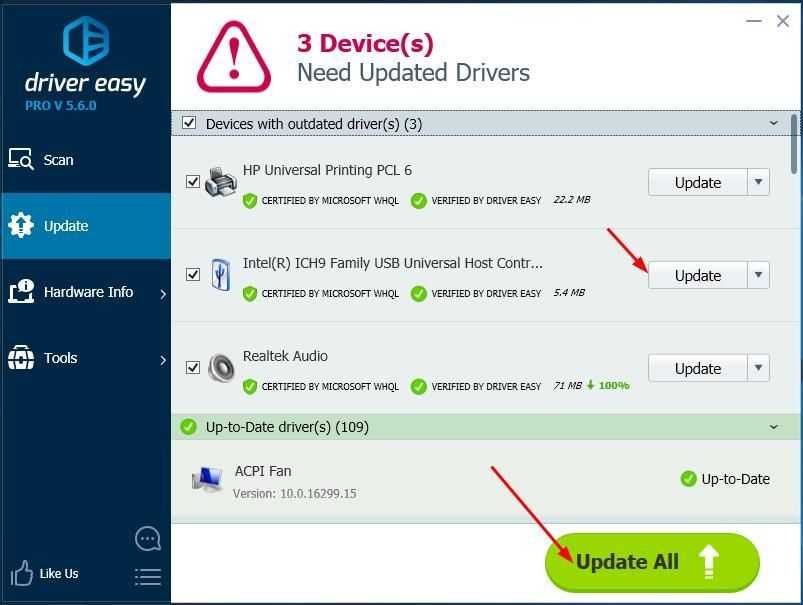Click the Driver Easy logo icon

[x=86, y=41]
